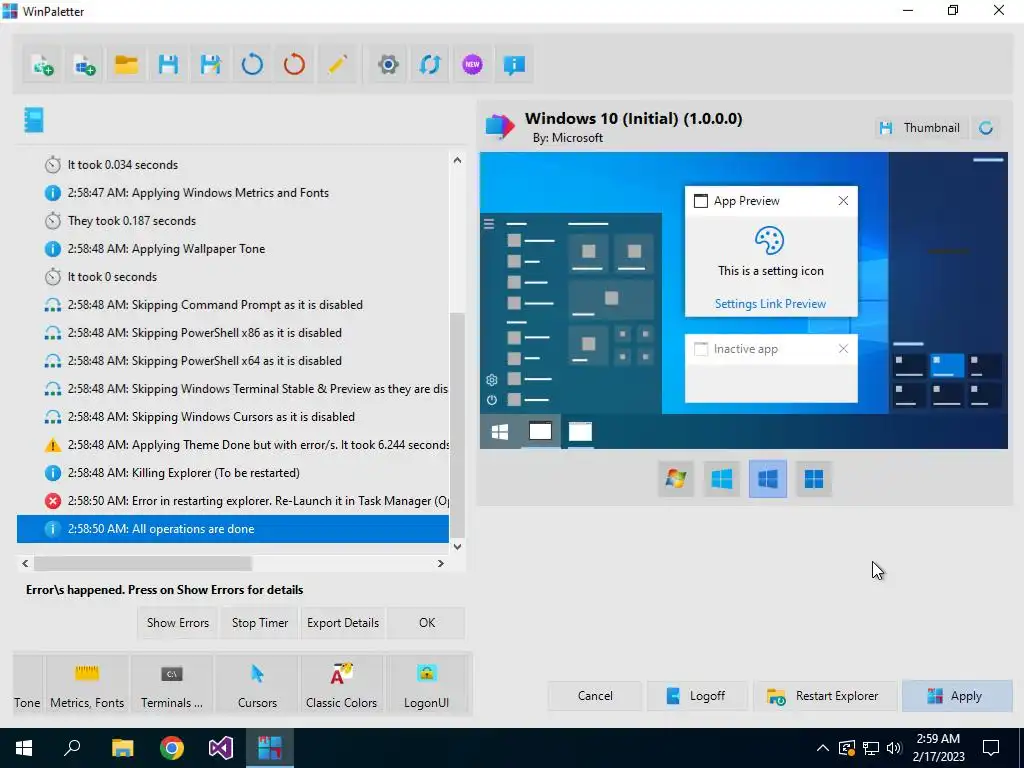
Task: Click Save As floppy with pencil icon
Action: pyautogui.click(x=210, y=65)
